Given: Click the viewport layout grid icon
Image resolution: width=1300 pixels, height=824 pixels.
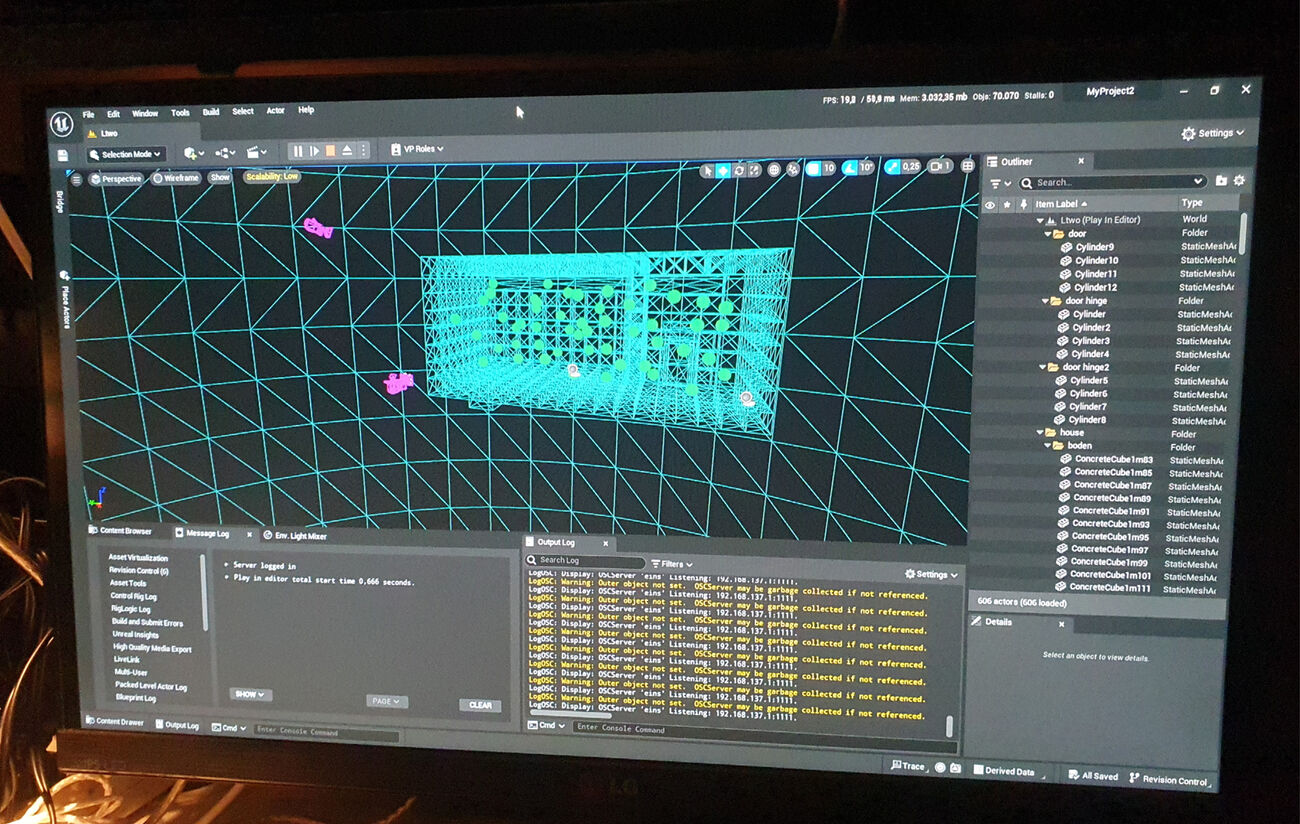Looking at the screenshot, I should point(967,167).
